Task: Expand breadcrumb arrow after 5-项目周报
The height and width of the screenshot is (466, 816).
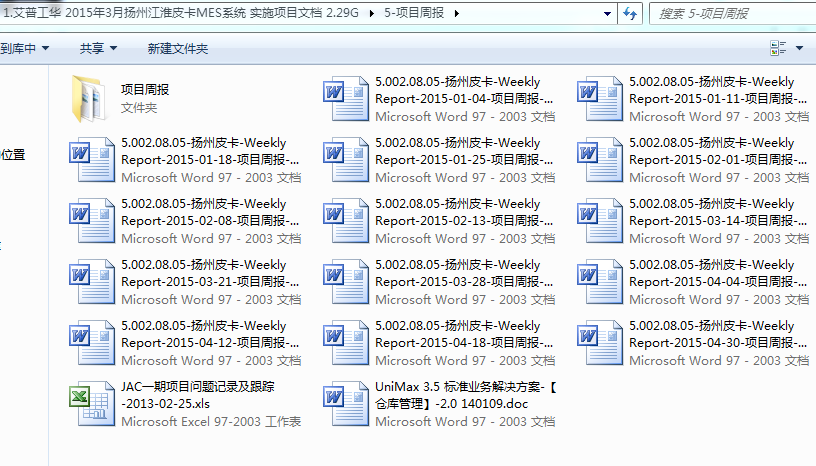Action: coord(456,14)
